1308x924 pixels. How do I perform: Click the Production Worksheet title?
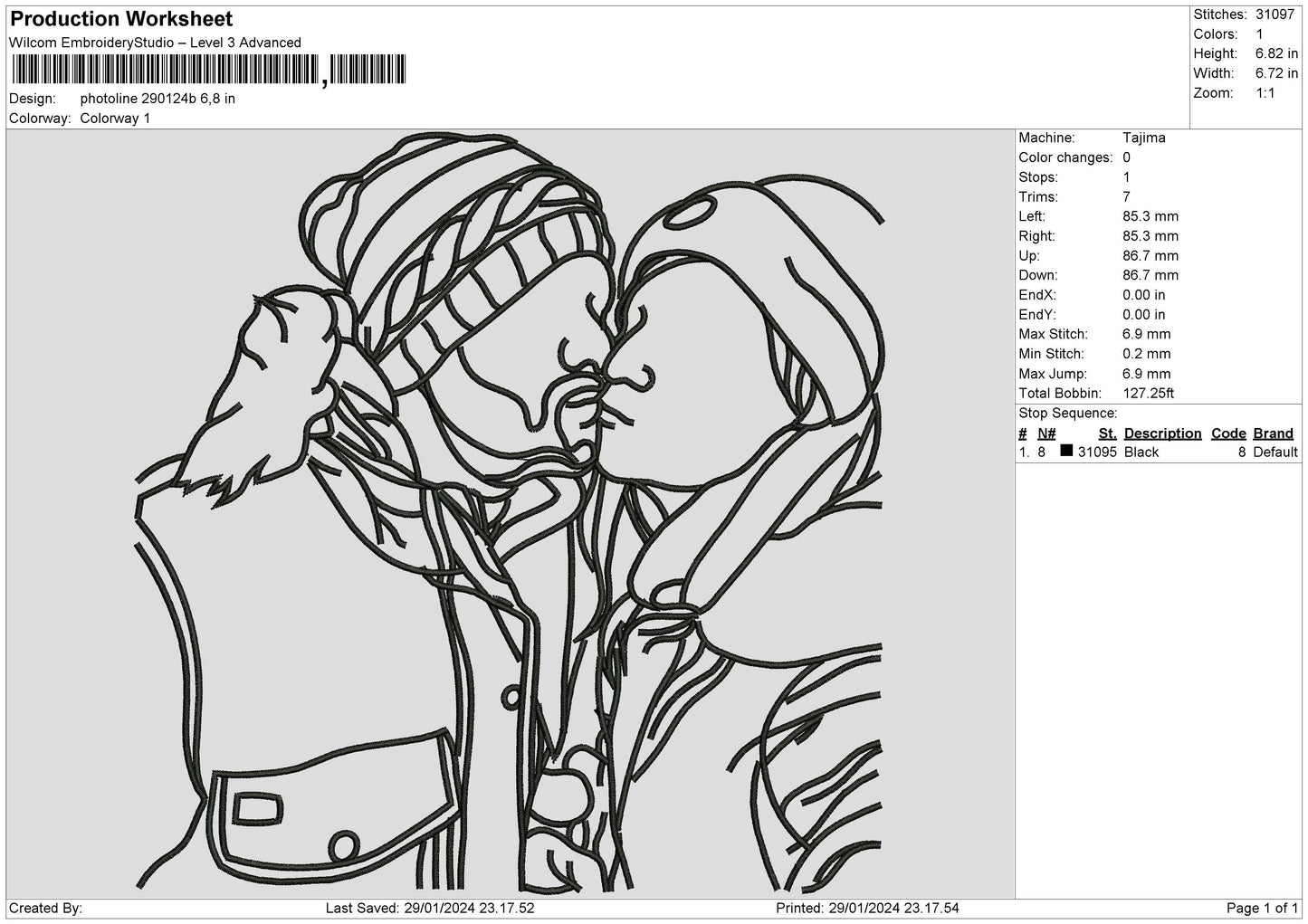(x=121, y=19)
